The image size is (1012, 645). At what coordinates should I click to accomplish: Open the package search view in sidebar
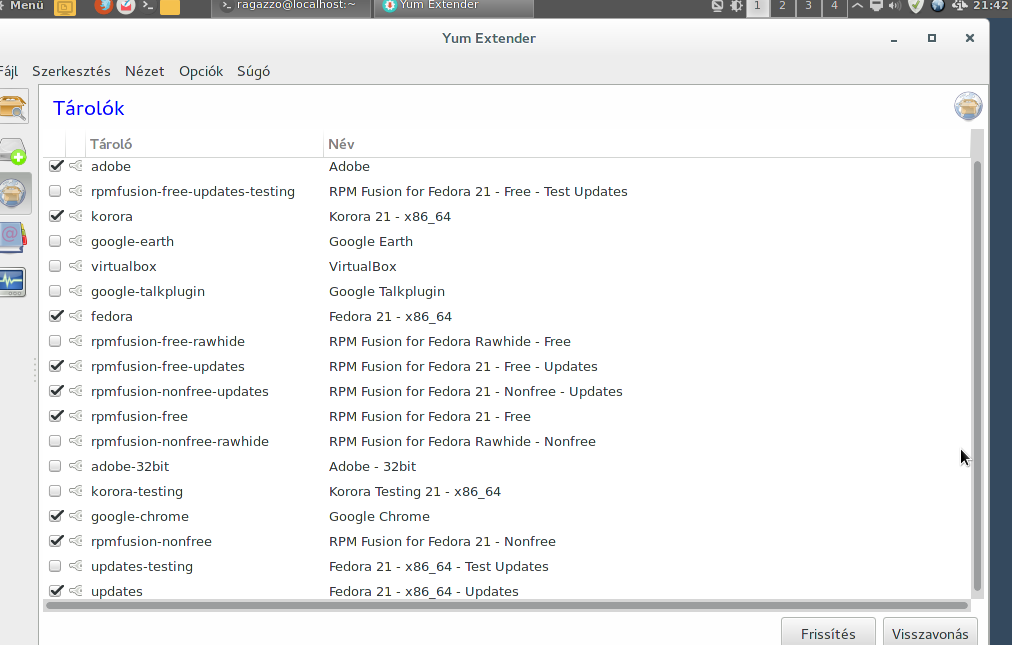[x=13, y=107]
